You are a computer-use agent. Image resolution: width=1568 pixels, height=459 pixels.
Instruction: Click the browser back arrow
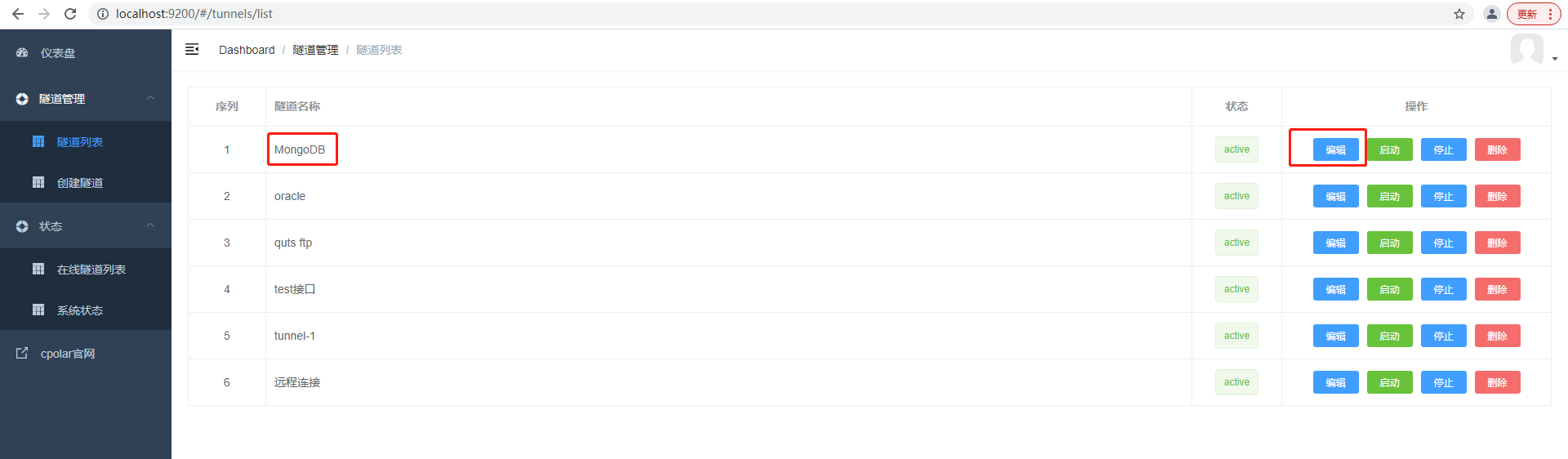(x=18, y=14)
